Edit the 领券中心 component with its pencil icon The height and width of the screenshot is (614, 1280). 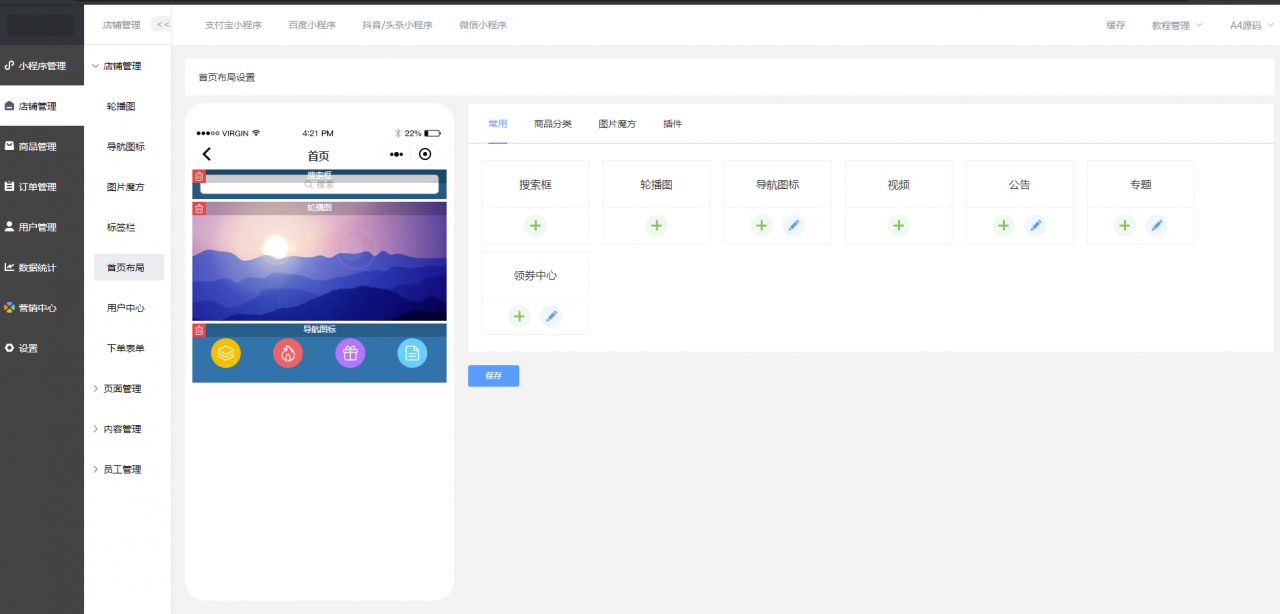click(x=551, y=317)
